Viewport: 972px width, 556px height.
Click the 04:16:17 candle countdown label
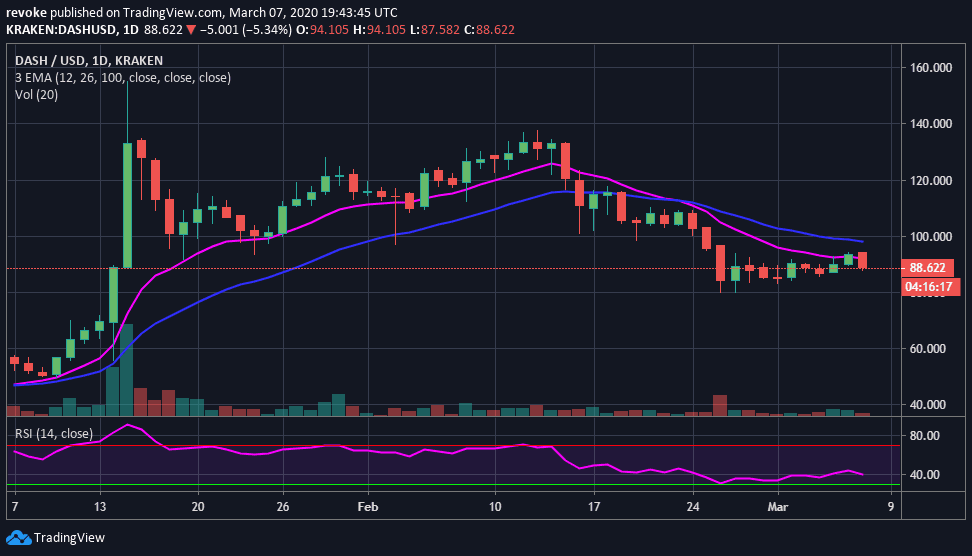pyautogui.click(x=928, y=285)
